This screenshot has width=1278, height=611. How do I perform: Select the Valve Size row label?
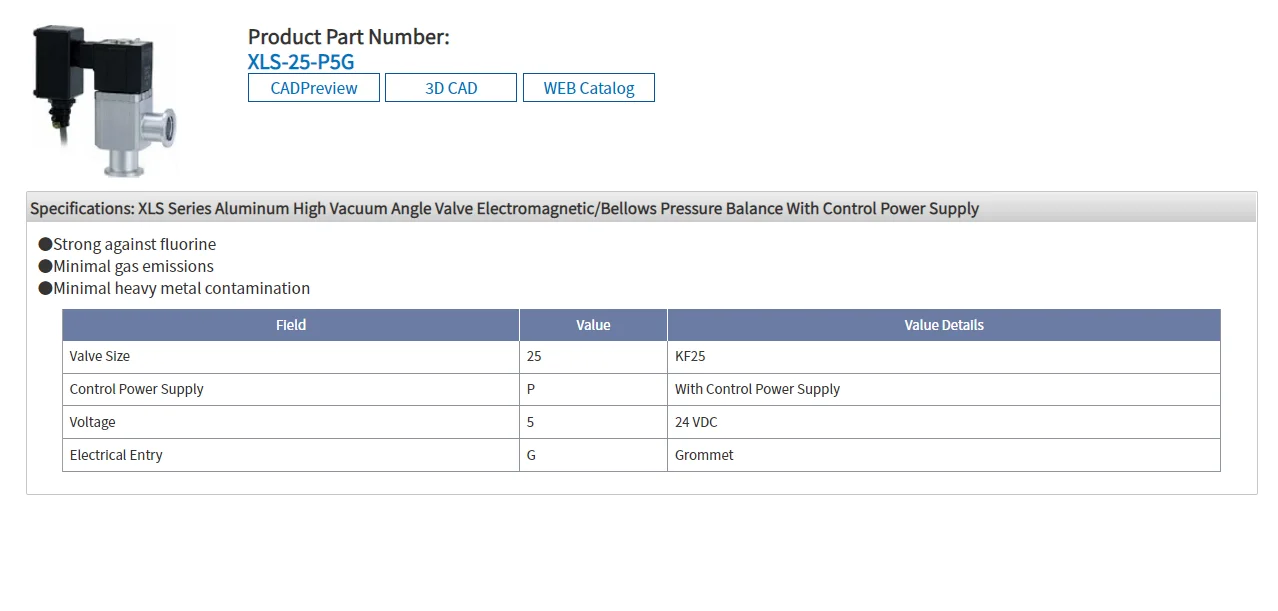(x=100, y=356)
